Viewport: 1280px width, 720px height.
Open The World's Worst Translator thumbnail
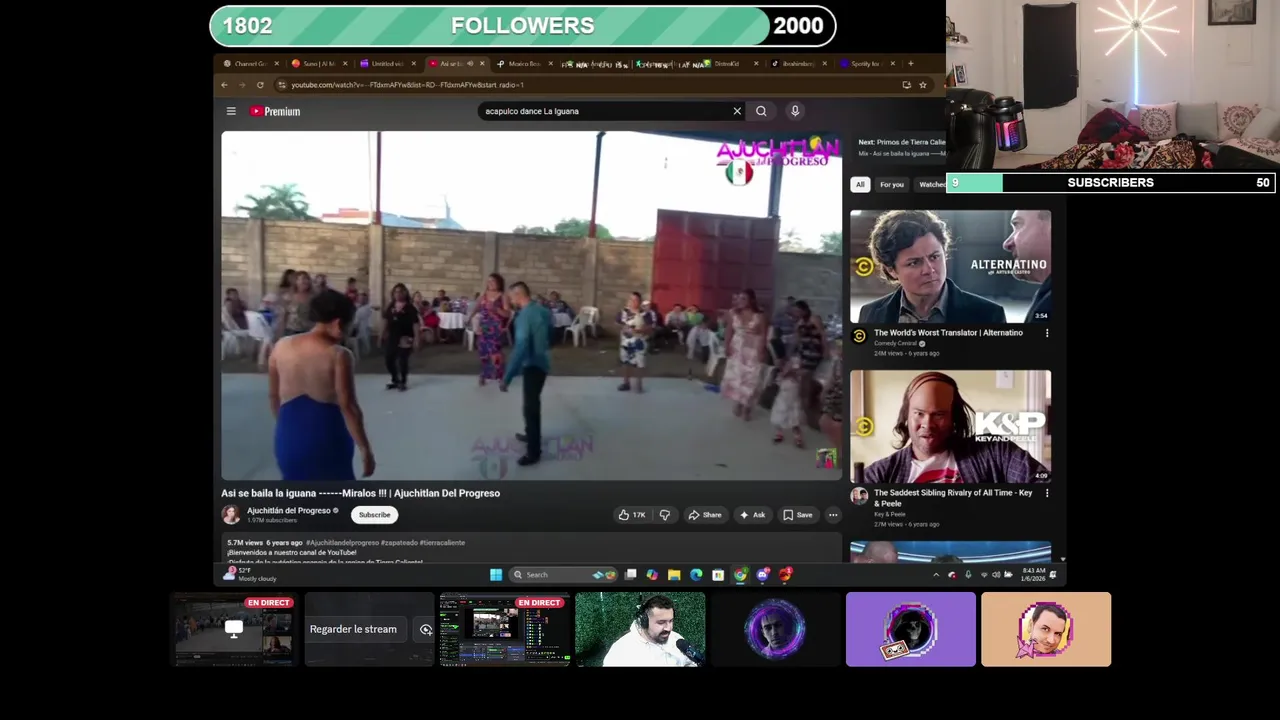[x=950, y=266]
